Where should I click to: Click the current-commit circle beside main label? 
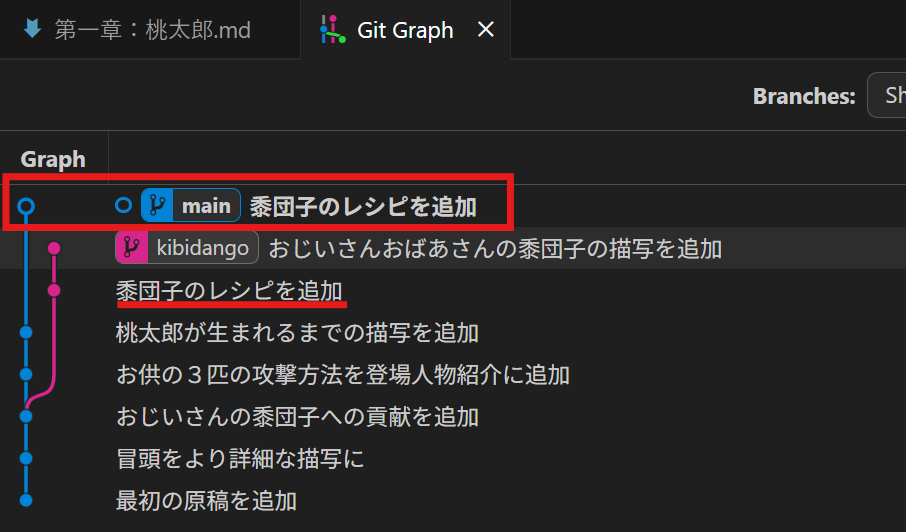point(123,205)
